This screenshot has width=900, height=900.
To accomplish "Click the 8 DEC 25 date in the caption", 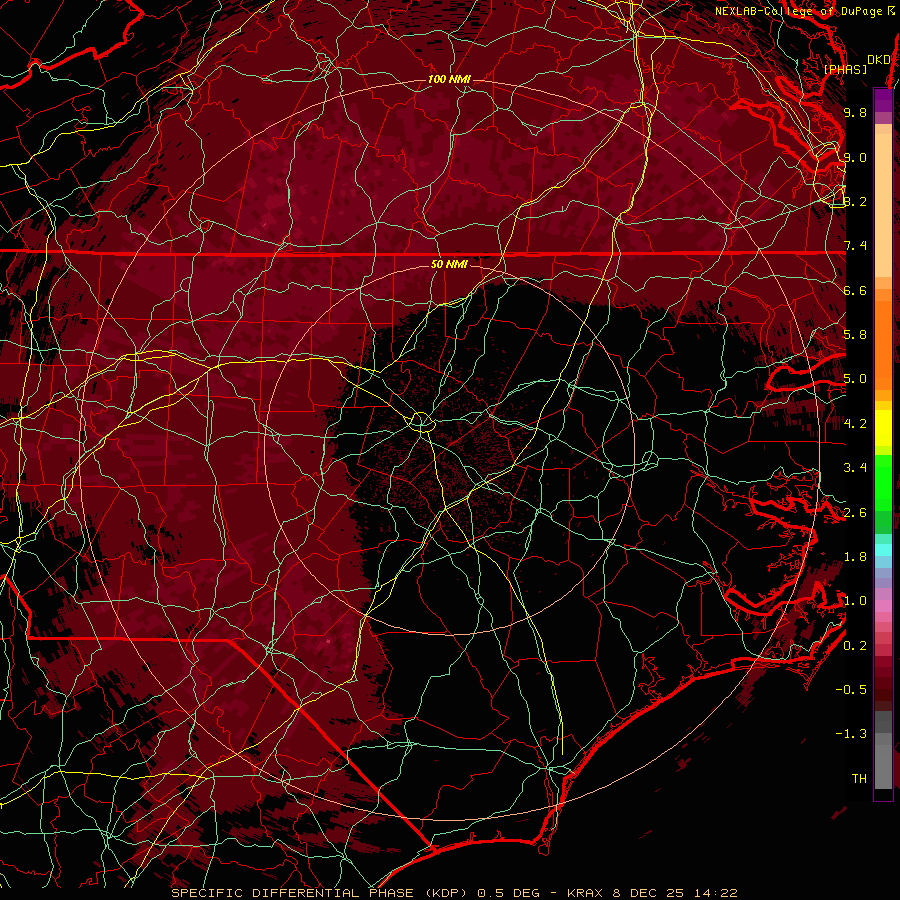I will 650,893.
